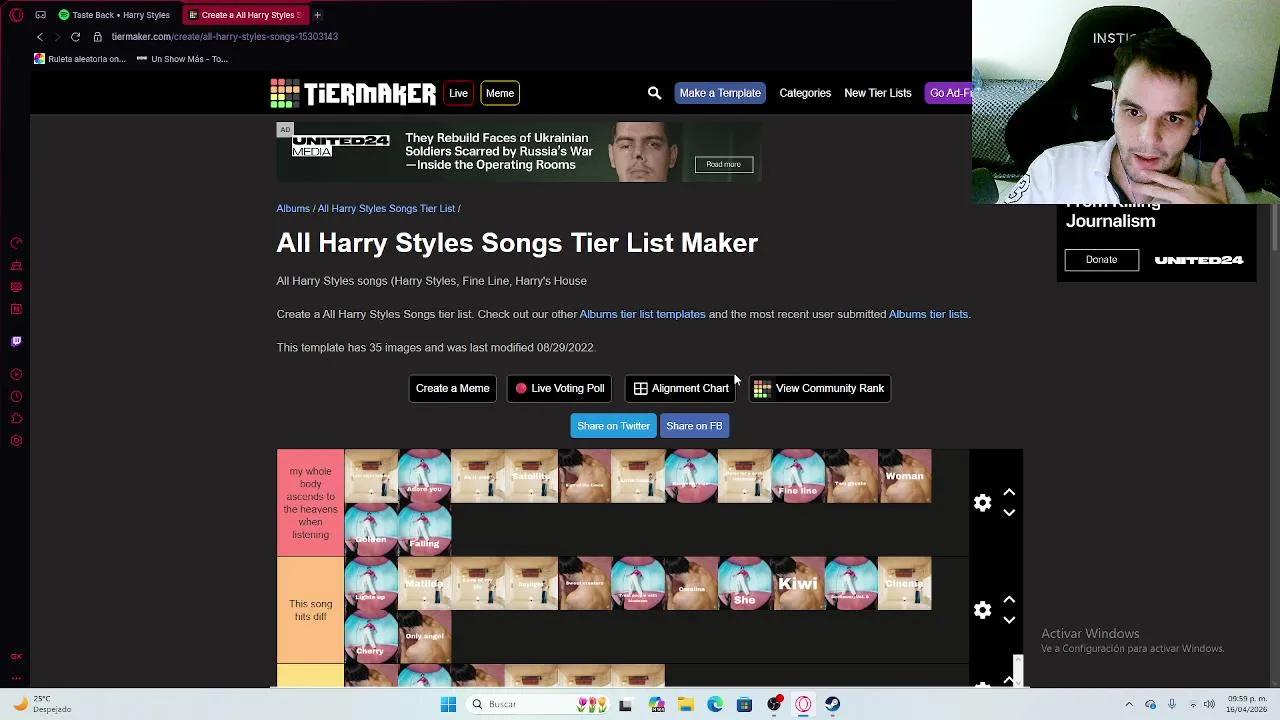
Task: Click the Go Ad-Free button
Action: [949, 93]
